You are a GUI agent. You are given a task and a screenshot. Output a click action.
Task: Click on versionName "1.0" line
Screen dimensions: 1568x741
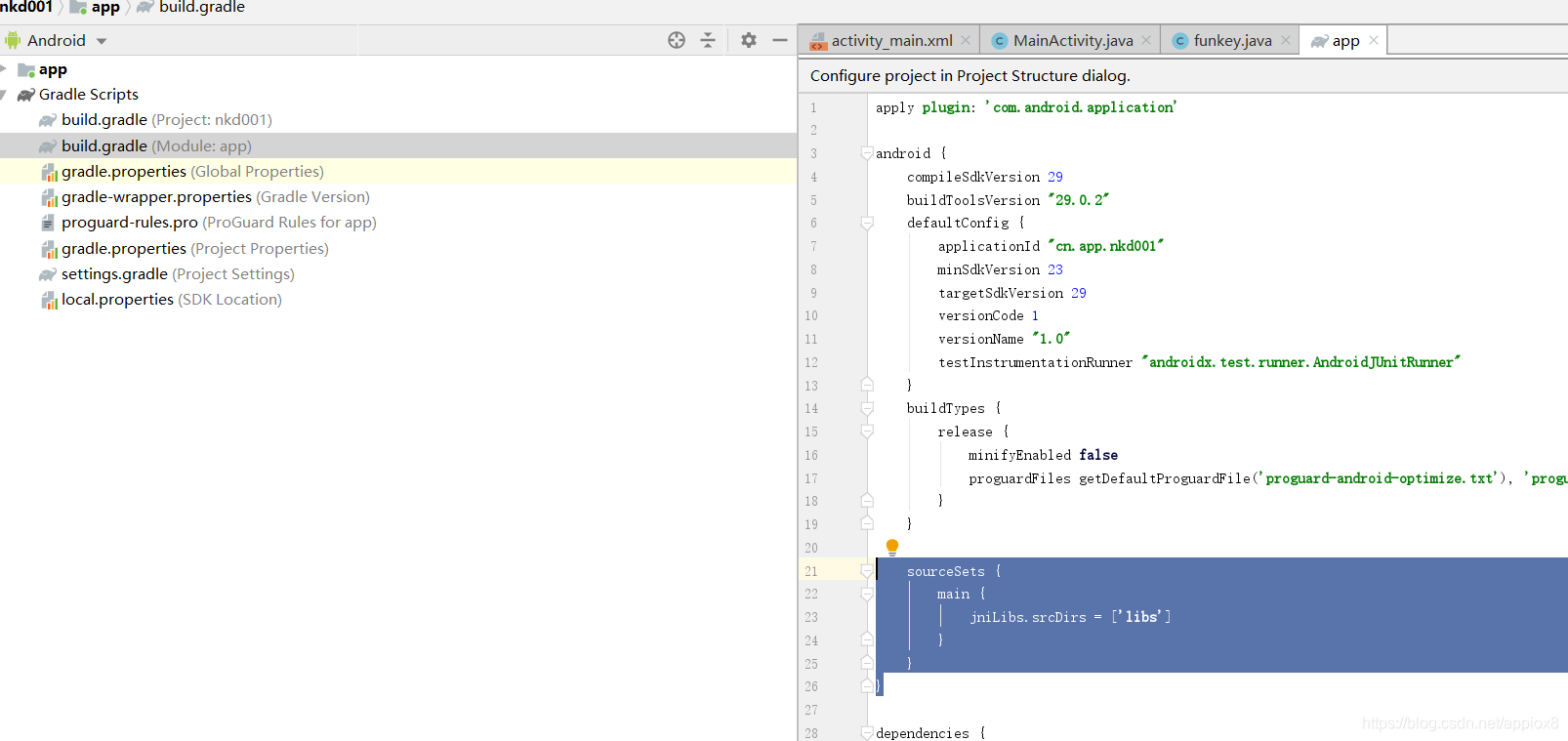tap(1005, 339)
